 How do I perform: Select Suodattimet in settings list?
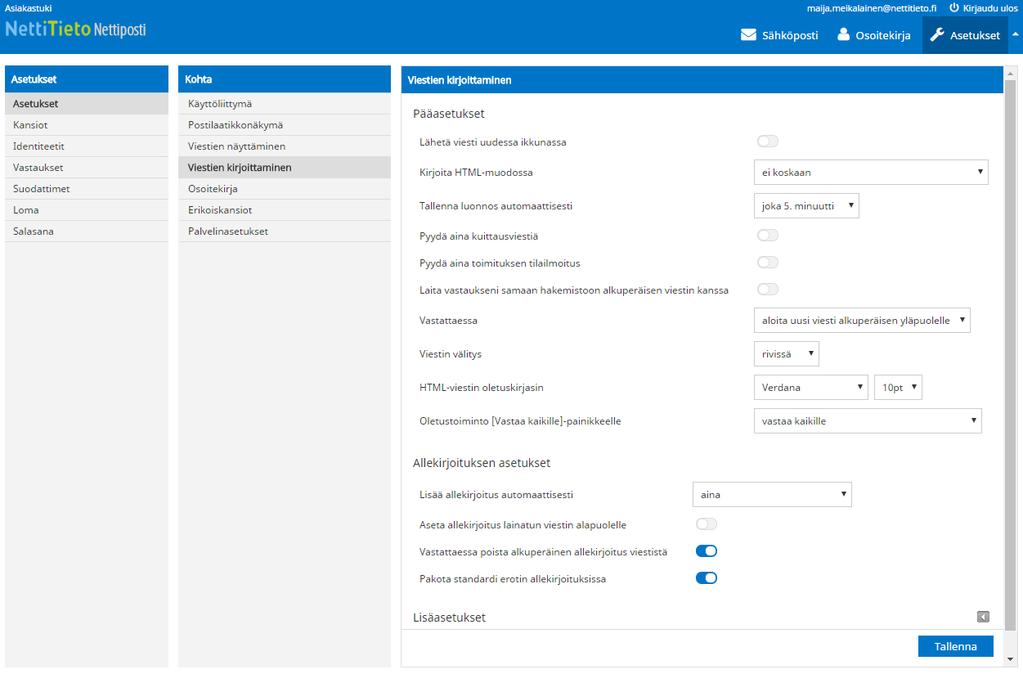pos(86,189)
